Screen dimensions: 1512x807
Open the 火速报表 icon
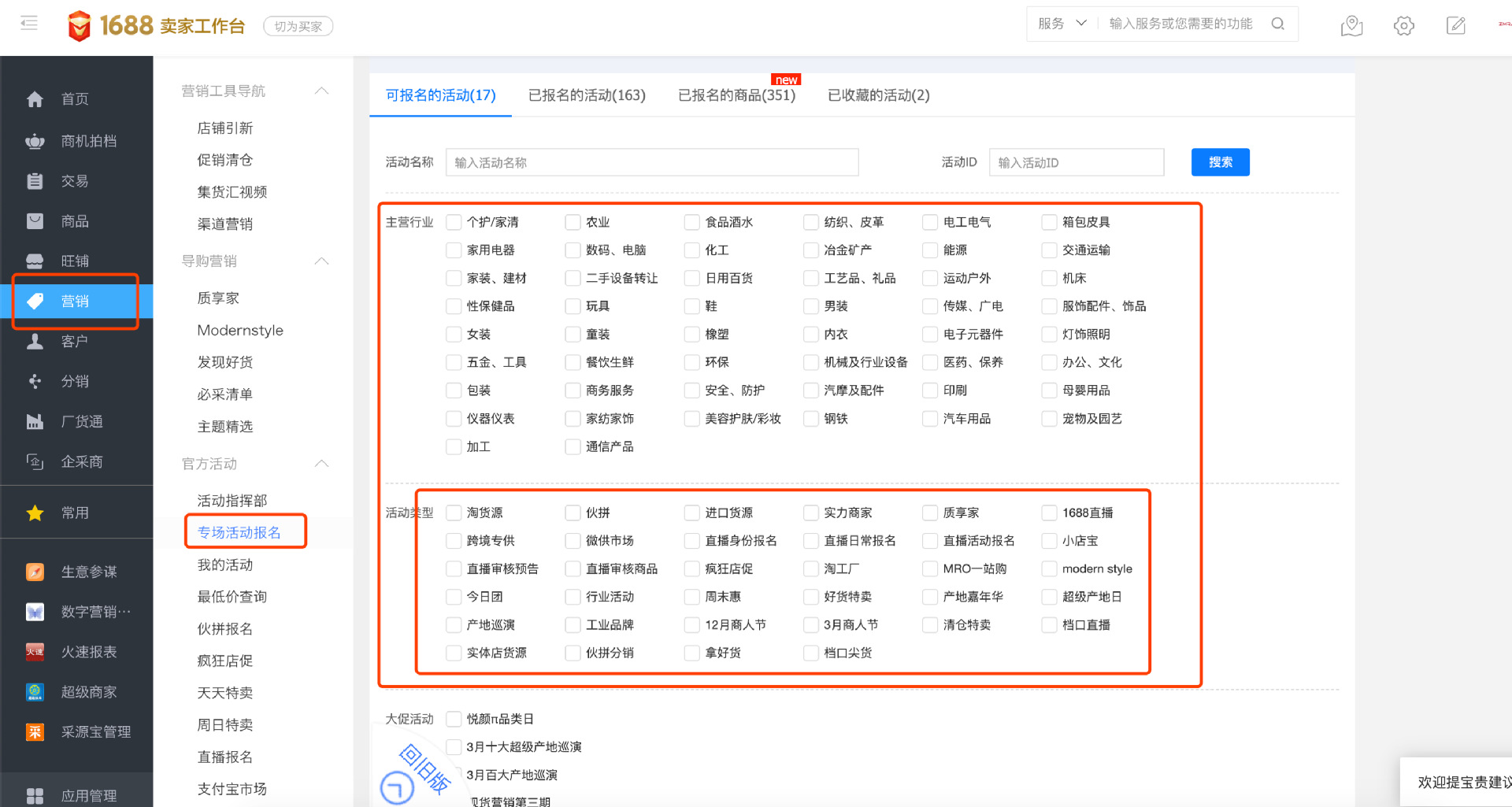click(35, 652)
